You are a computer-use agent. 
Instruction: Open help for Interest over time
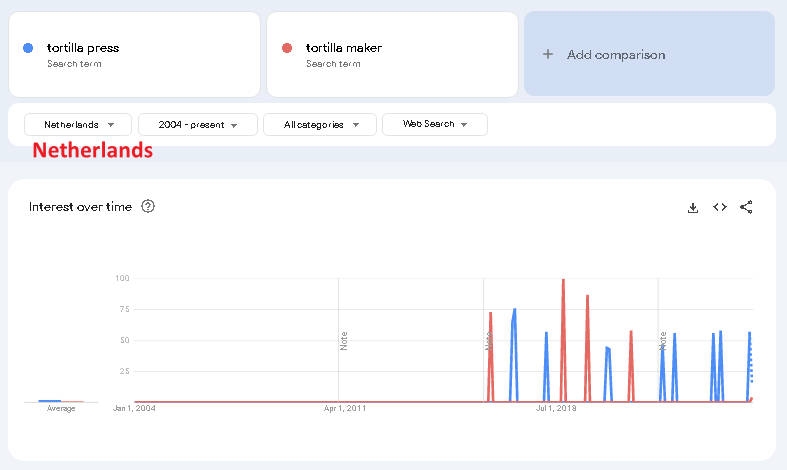coord(148,206)
